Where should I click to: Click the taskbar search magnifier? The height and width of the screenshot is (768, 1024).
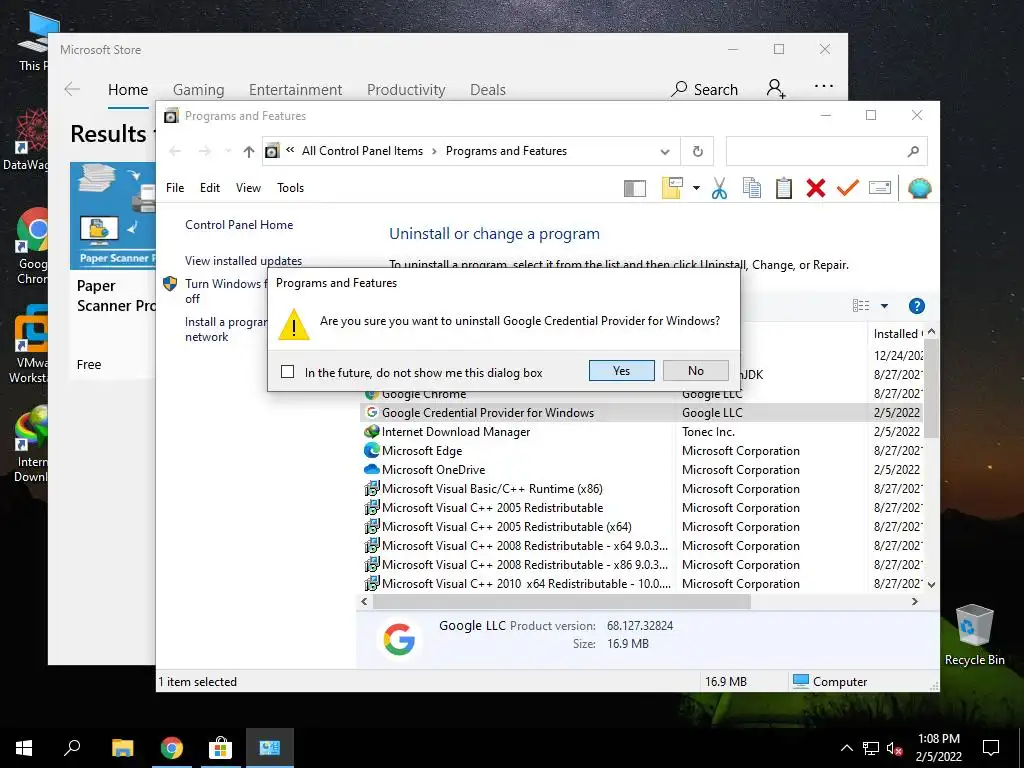coord(72,748)
